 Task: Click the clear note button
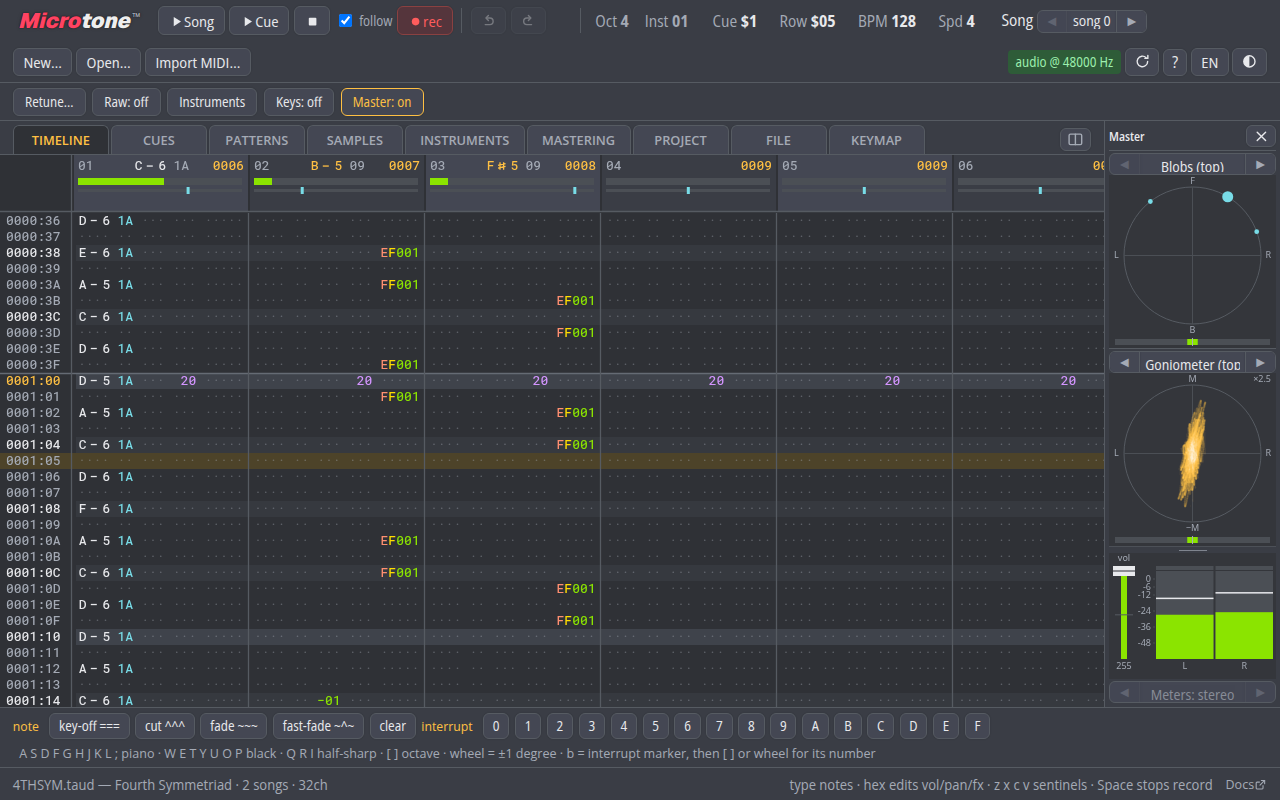pos(393,726)
